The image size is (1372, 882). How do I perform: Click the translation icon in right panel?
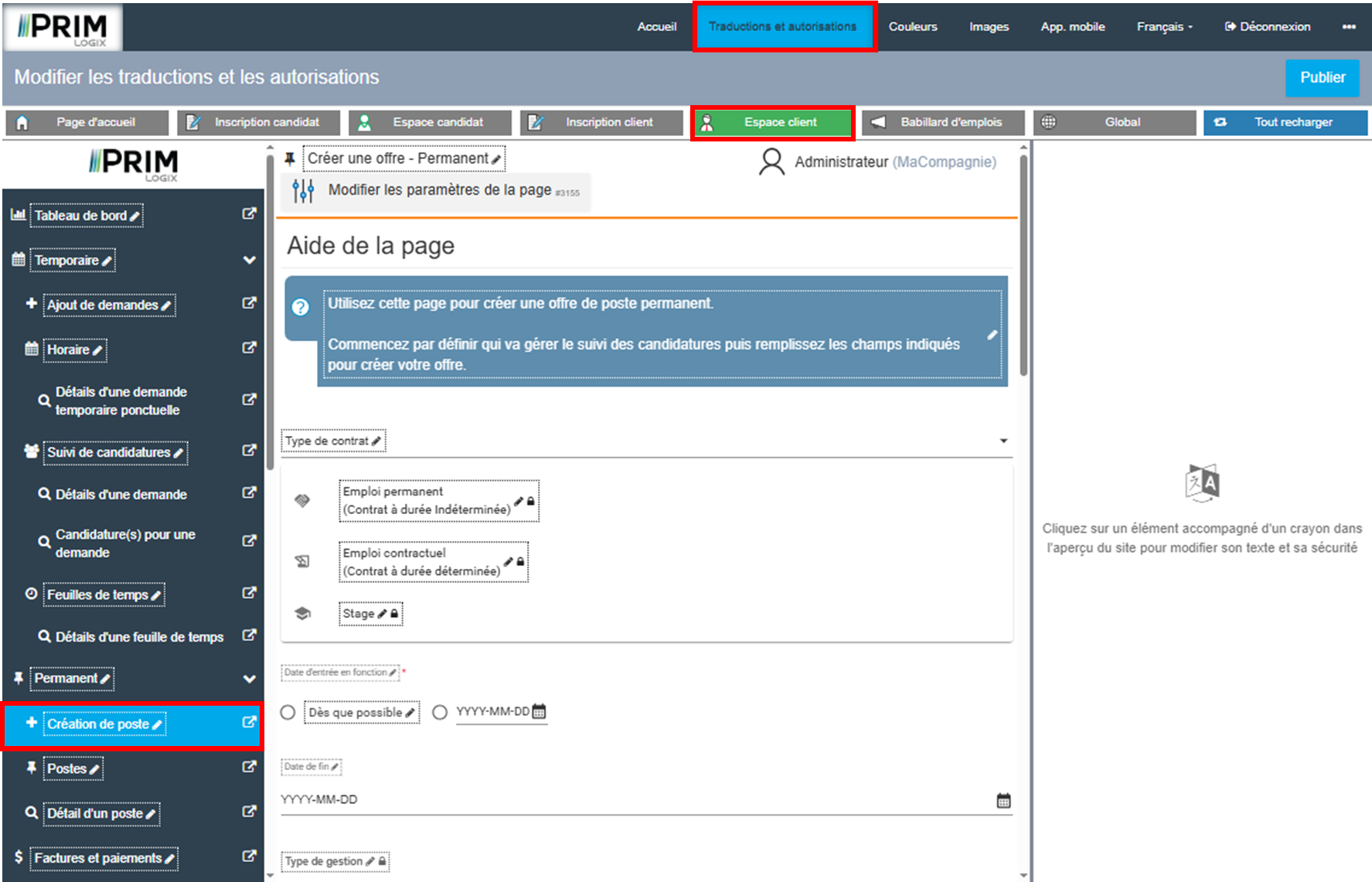click(1202, 483)
